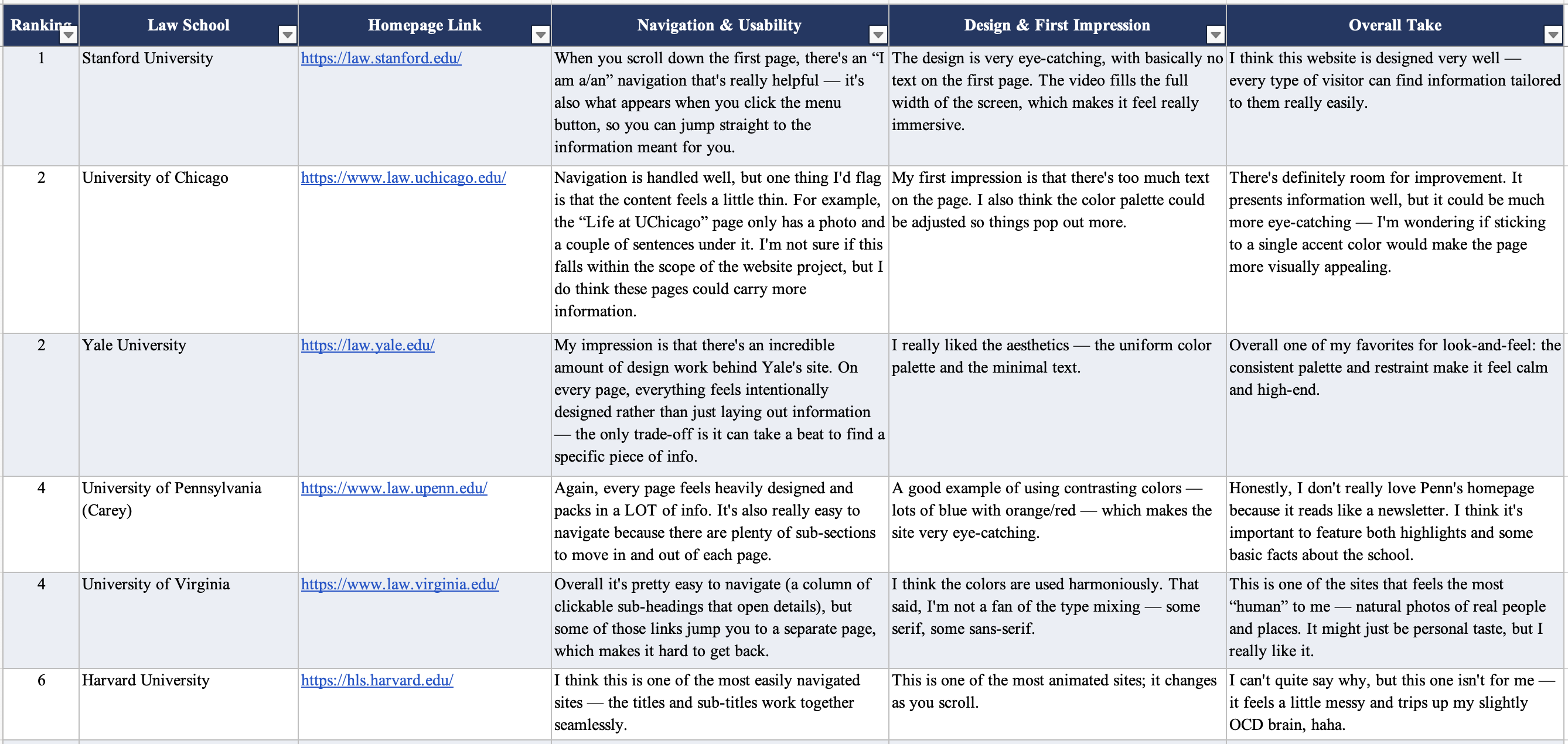Select the ranking 6 cell for Harvard

click(x=41, y=705)
